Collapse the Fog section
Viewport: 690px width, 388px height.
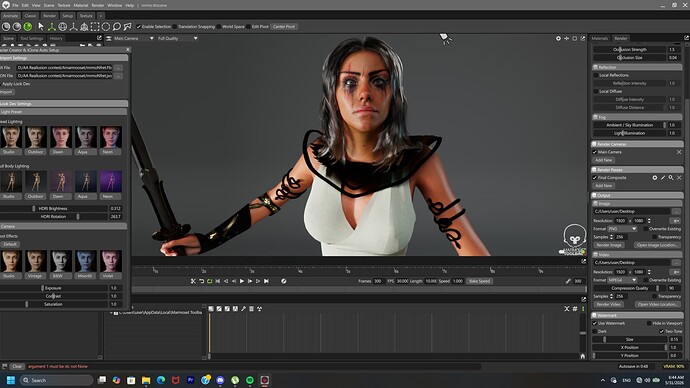point(595,117)
